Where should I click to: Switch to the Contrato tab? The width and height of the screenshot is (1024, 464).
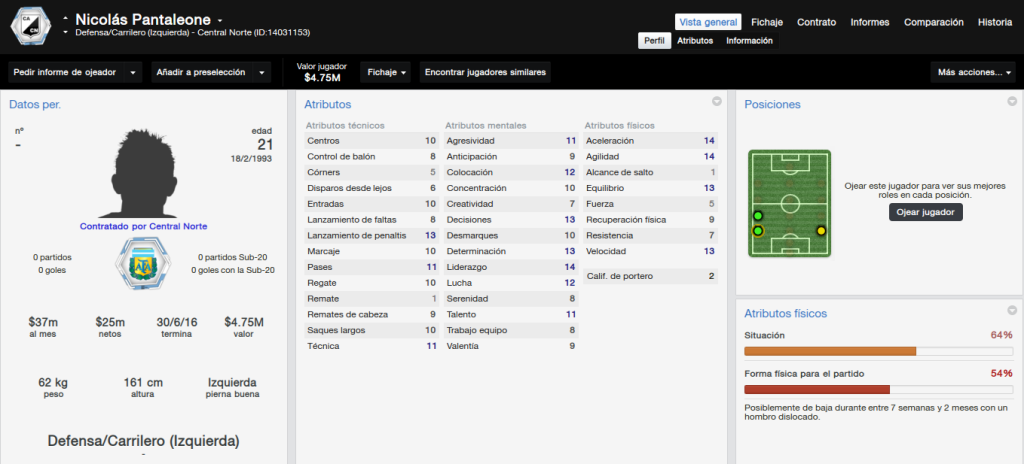click(816, 22)
